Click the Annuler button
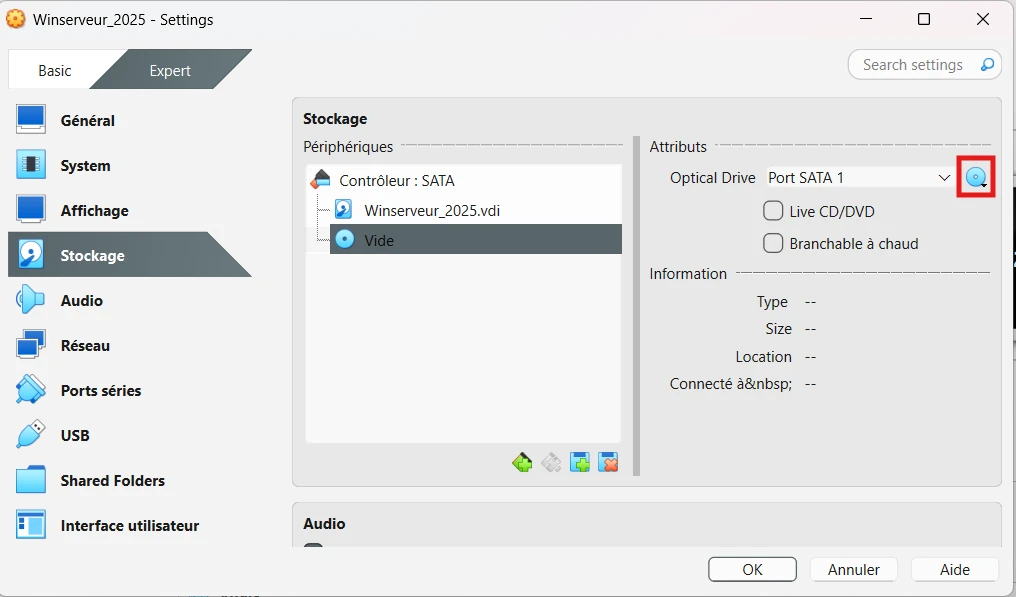Screen dimensions: 1016x597 click(854, 570)
